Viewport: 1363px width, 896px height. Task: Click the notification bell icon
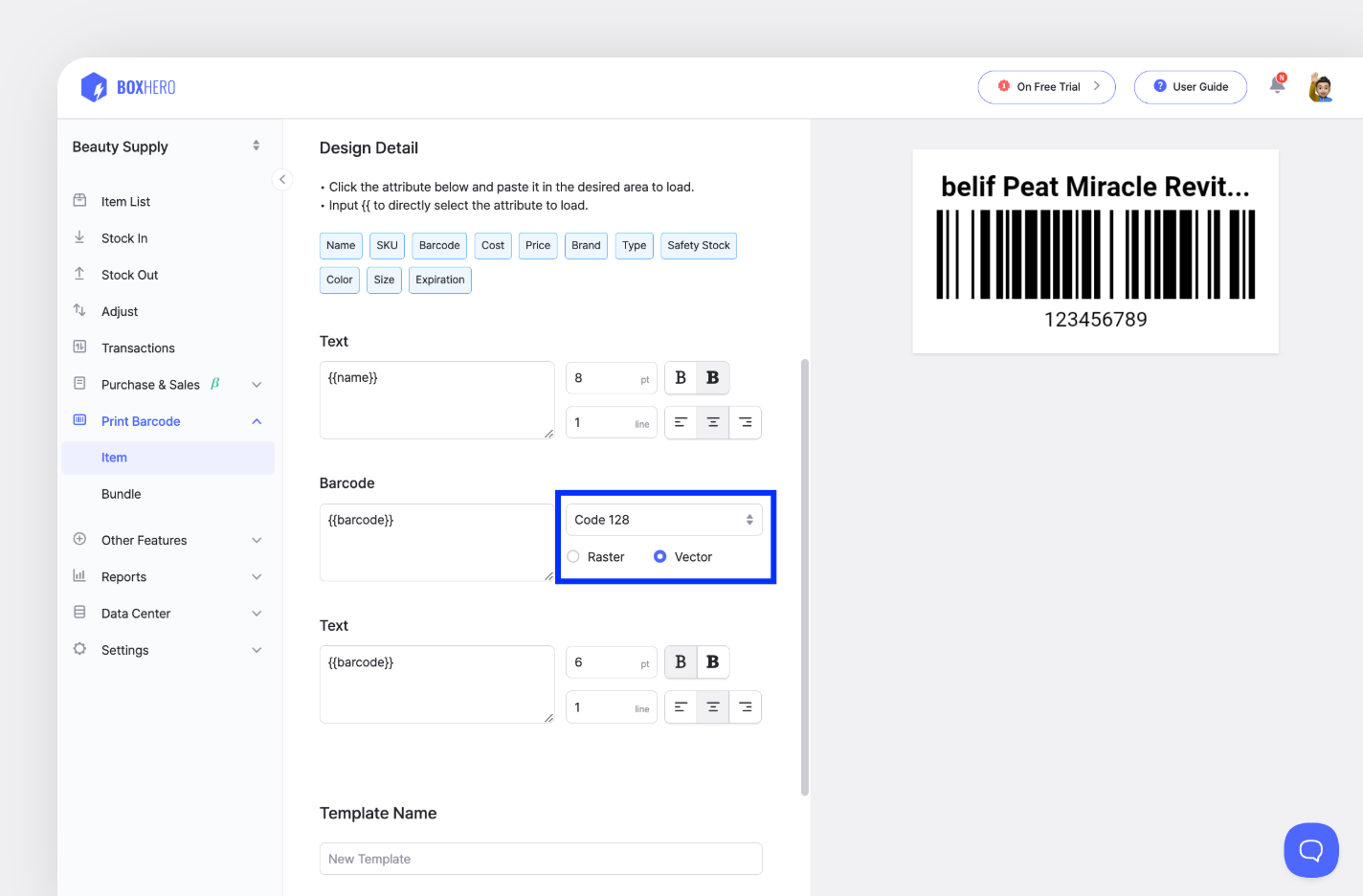point(1276,84)
